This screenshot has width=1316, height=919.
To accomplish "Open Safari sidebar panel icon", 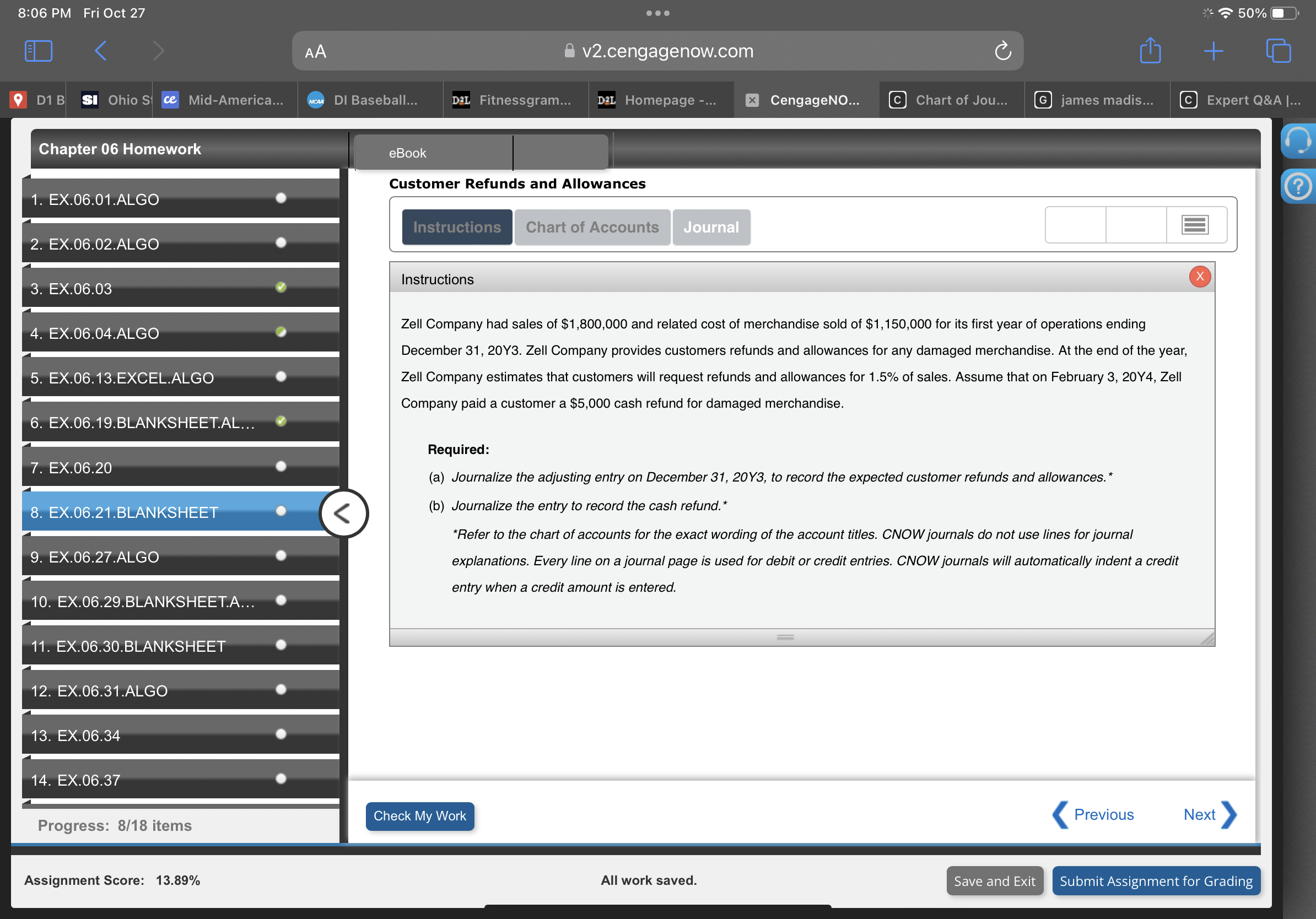I will coord(39,51).
